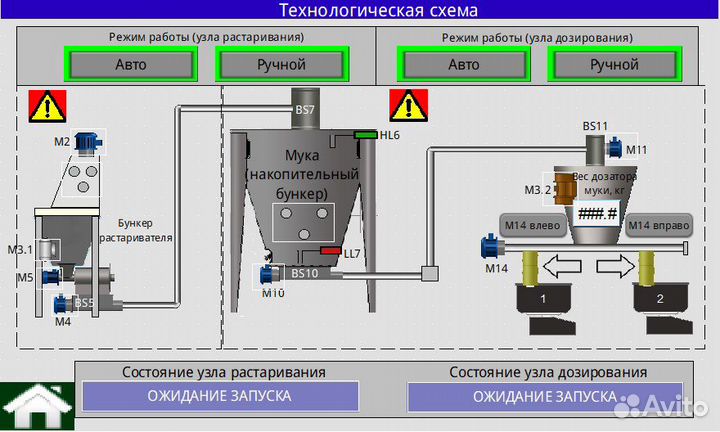Click the Состояние узла растаривания heading
Viewport: 720px width, 432px height.
pyautogui.click(x=224, y=372)
